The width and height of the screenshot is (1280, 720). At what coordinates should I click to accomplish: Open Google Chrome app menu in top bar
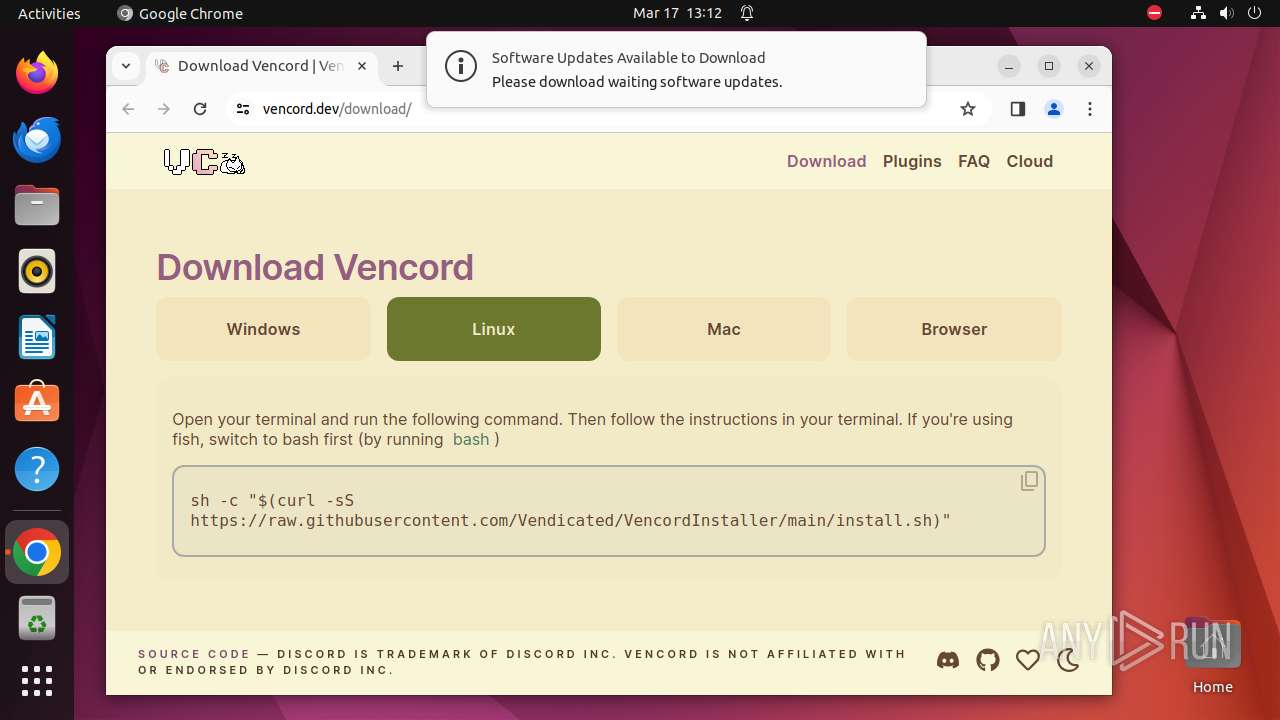point(180,13)
